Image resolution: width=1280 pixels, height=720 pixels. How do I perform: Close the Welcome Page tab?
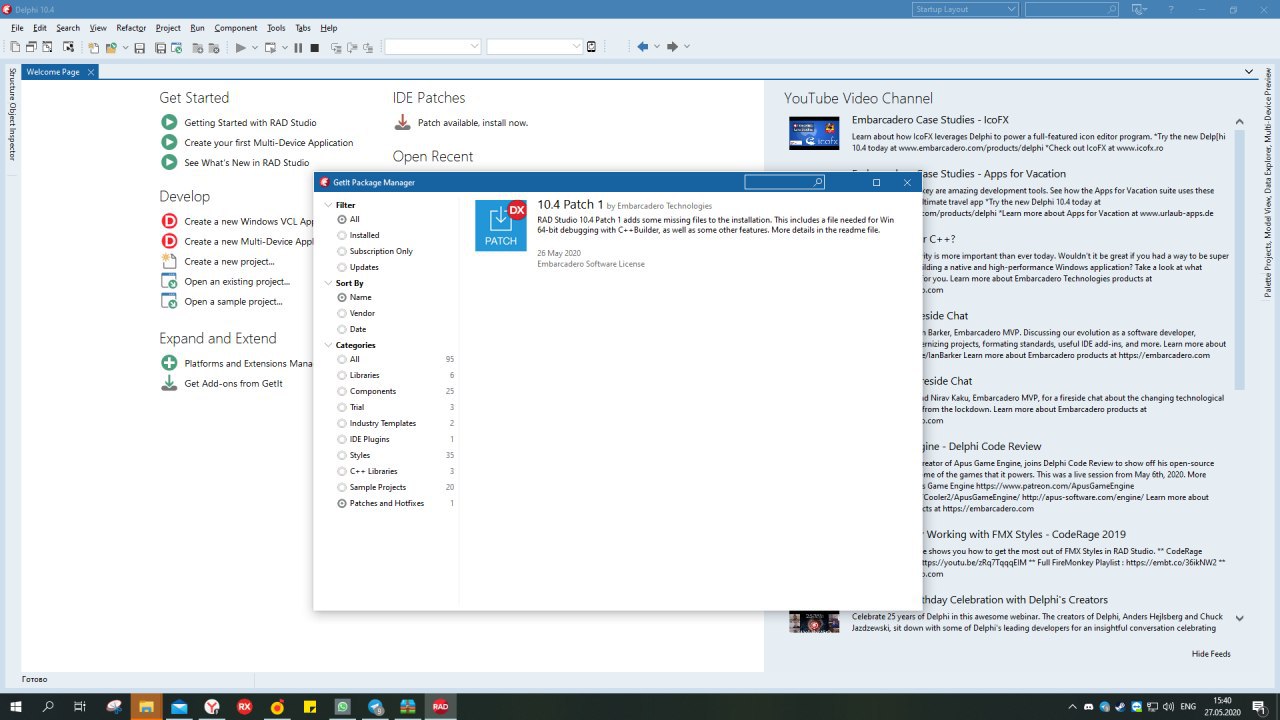[x=90, y=72]
